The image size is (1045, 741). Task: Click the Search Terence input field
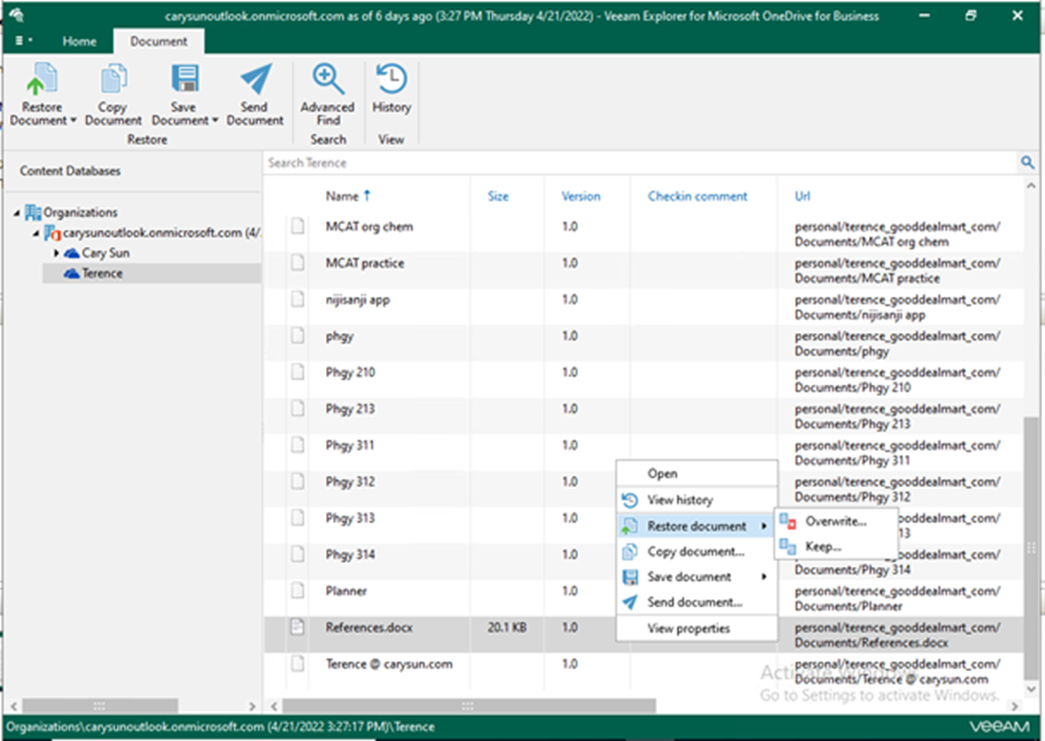click(x=640, y=163)
